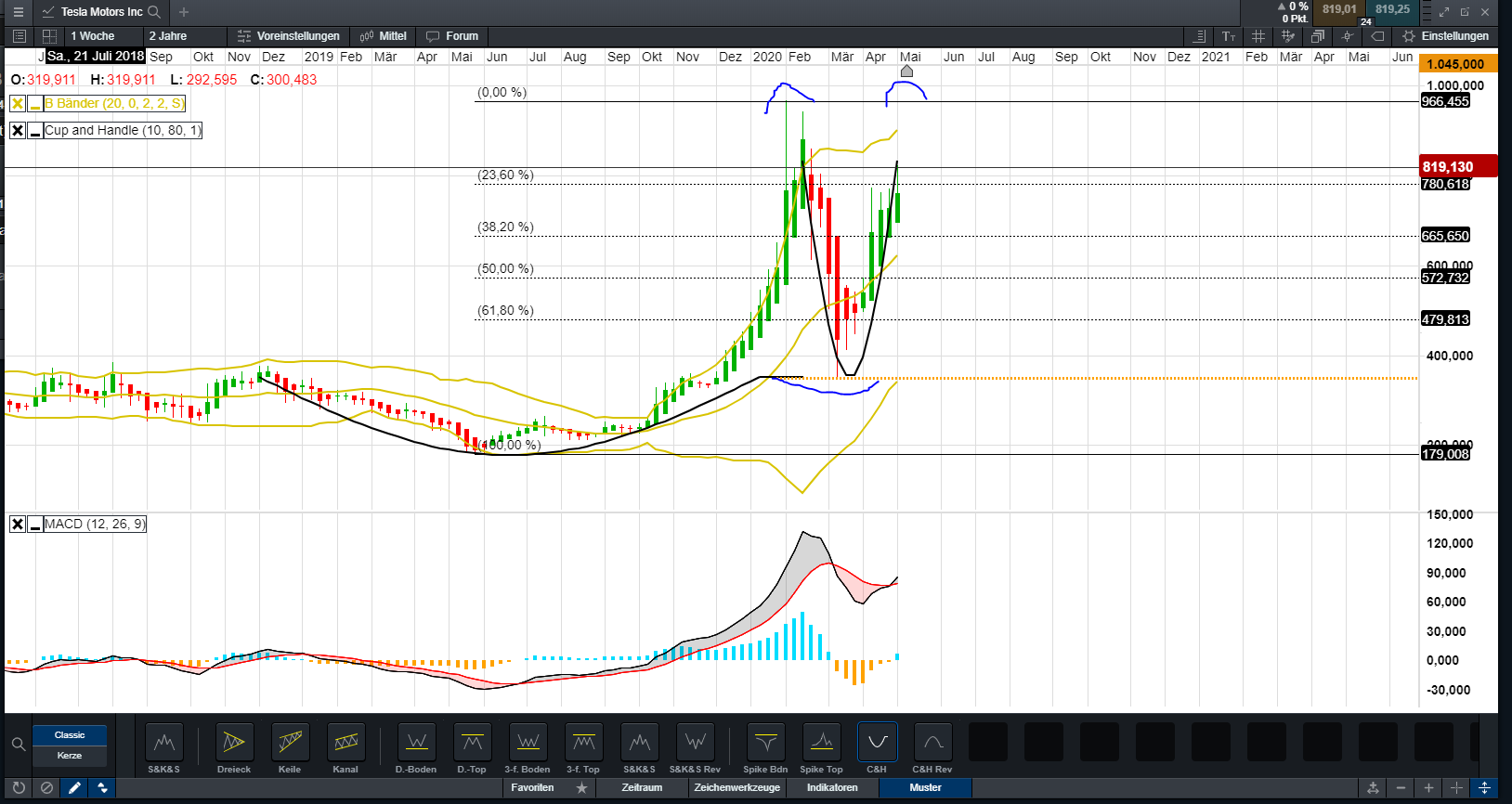Open Einstellungen settings
This screenshot has width=1512, height=804.
(x=1445, y=36)
